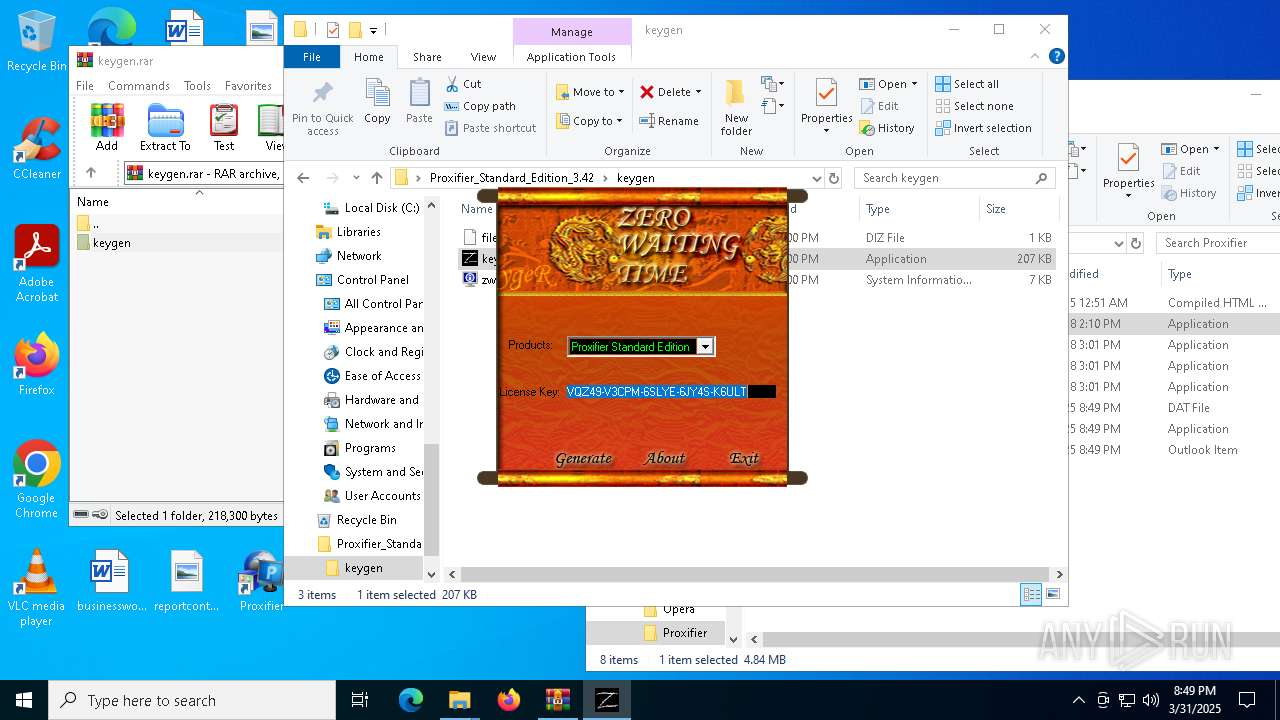Click Invert selection in the ribbon

click(x=983, y=128)
